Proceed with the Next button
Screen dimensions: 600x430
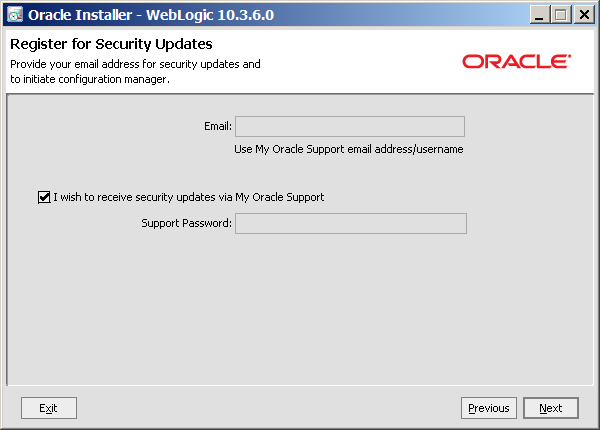551,408
